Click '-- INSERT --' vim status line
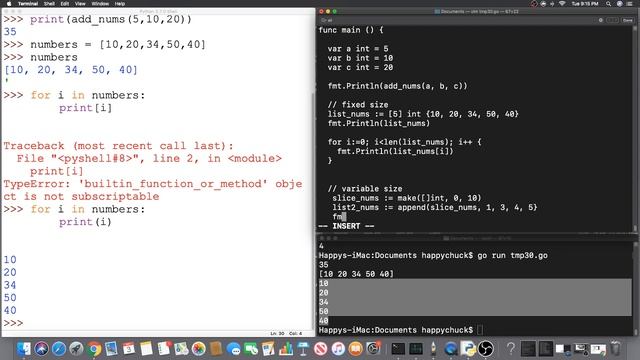 click(x=346, y=226)
